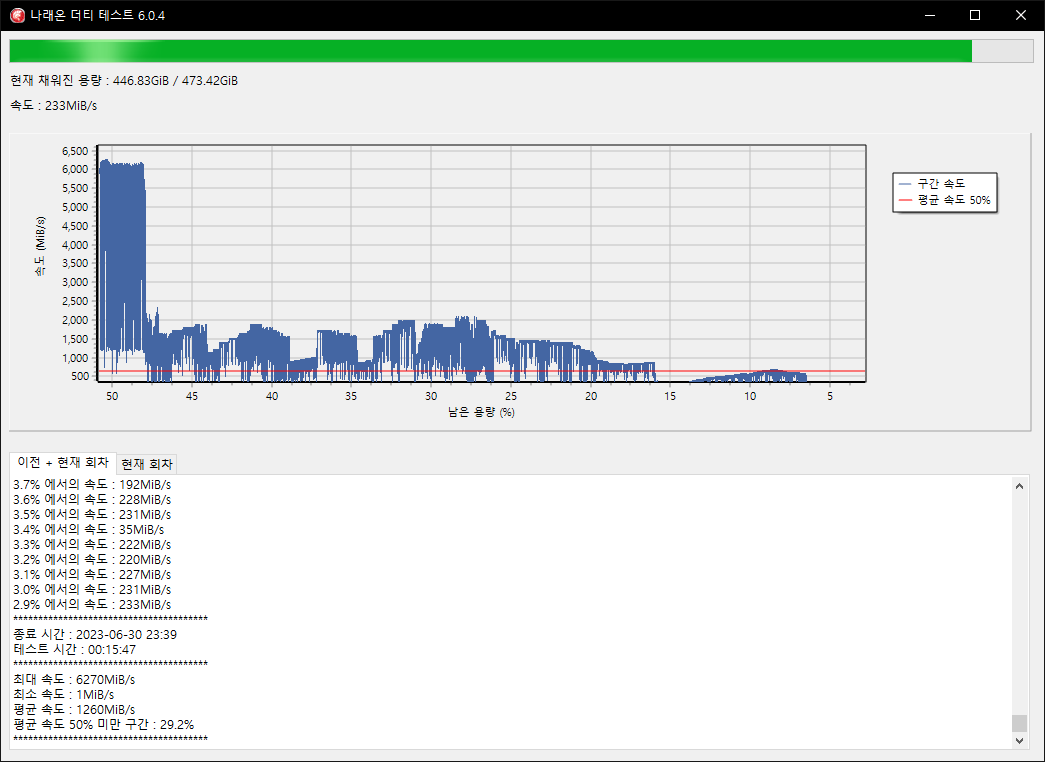
Task: Select the '이전 + 현재 회차' tab
Action: click(63, 463)
